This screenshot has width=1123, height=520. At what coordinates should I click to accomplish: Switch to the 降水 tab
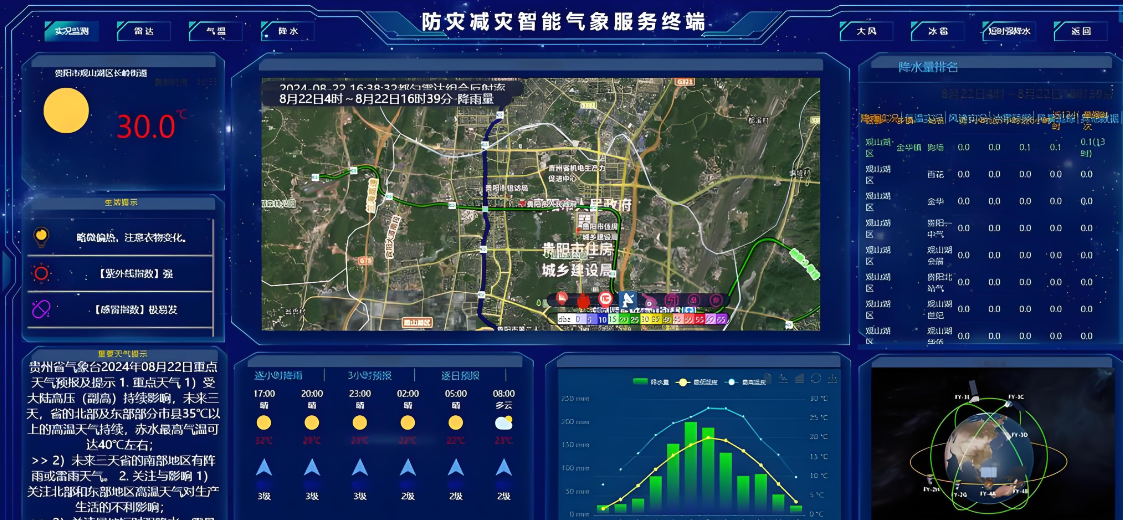pos(287,31)
